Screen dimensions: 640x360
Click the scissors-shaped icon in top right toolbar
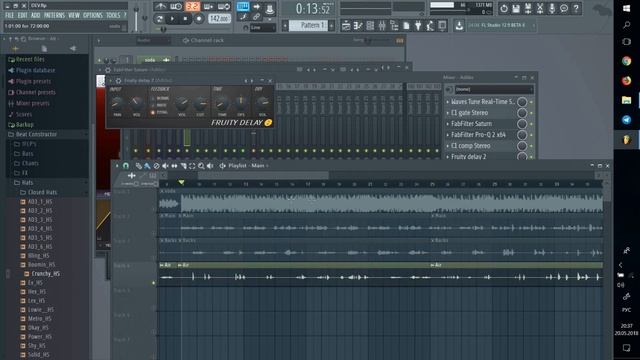tap(540, 8)
